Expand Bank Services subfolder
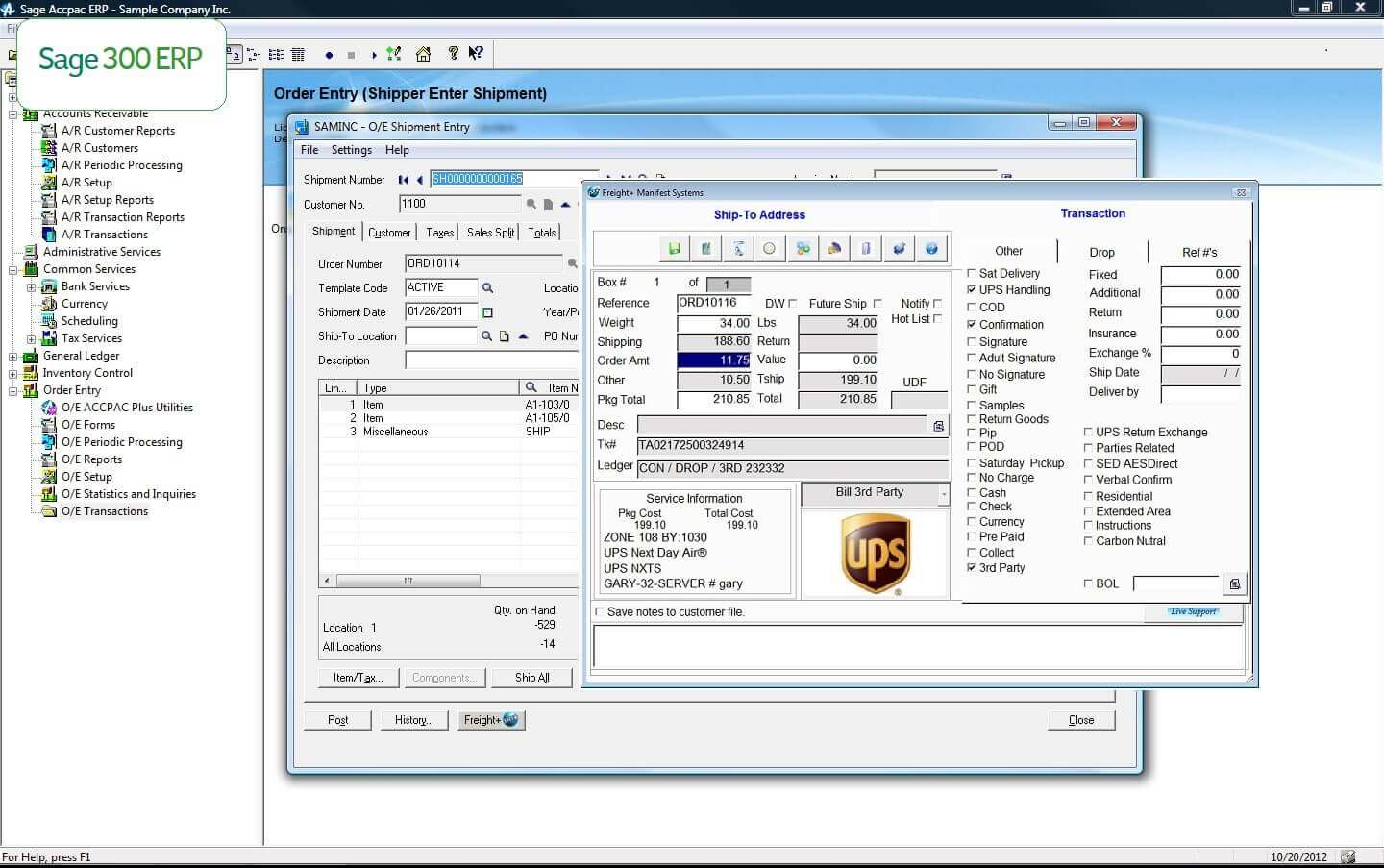1384x868 pixels. [31, 286]
